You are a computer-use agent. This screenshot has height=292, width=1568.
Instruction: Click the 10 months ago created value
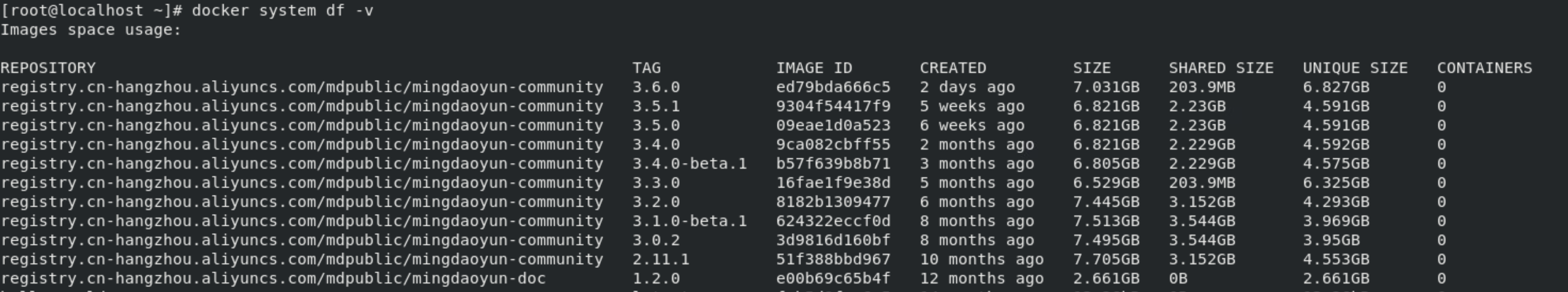click(x=981, y=259)
